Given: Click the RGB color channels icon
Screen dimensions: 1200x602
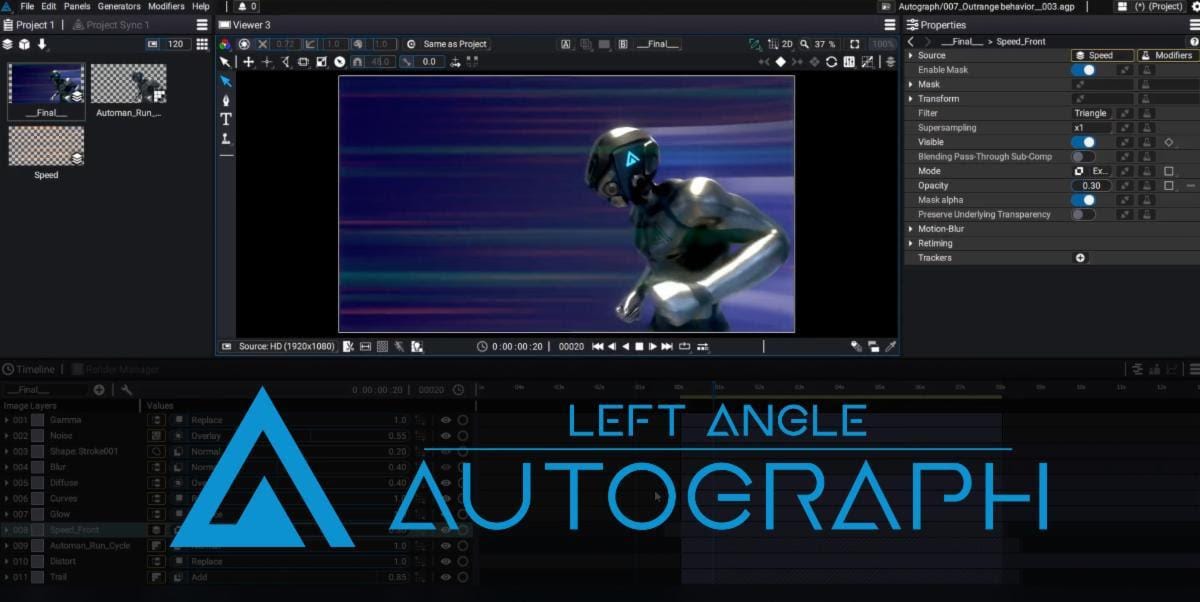Looking at the screenshot, I should click(x=225, y=44).
